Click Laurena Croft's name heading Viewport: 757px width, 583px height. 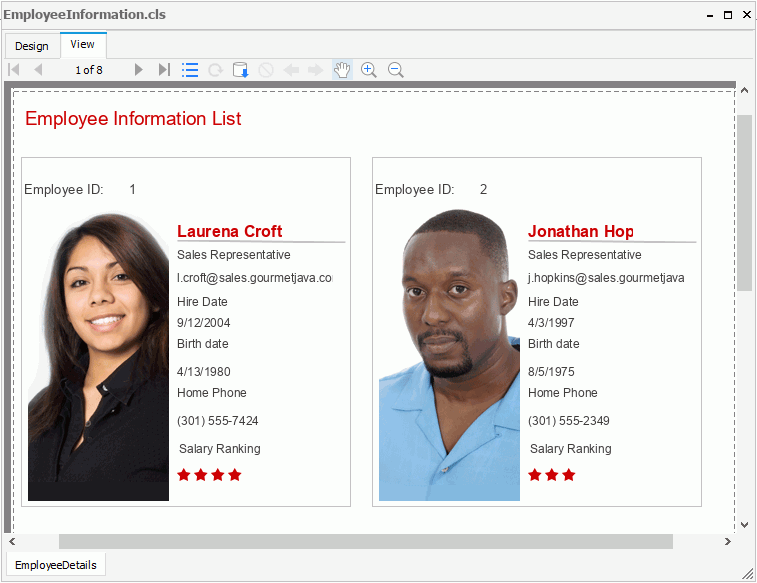(230, 232)
